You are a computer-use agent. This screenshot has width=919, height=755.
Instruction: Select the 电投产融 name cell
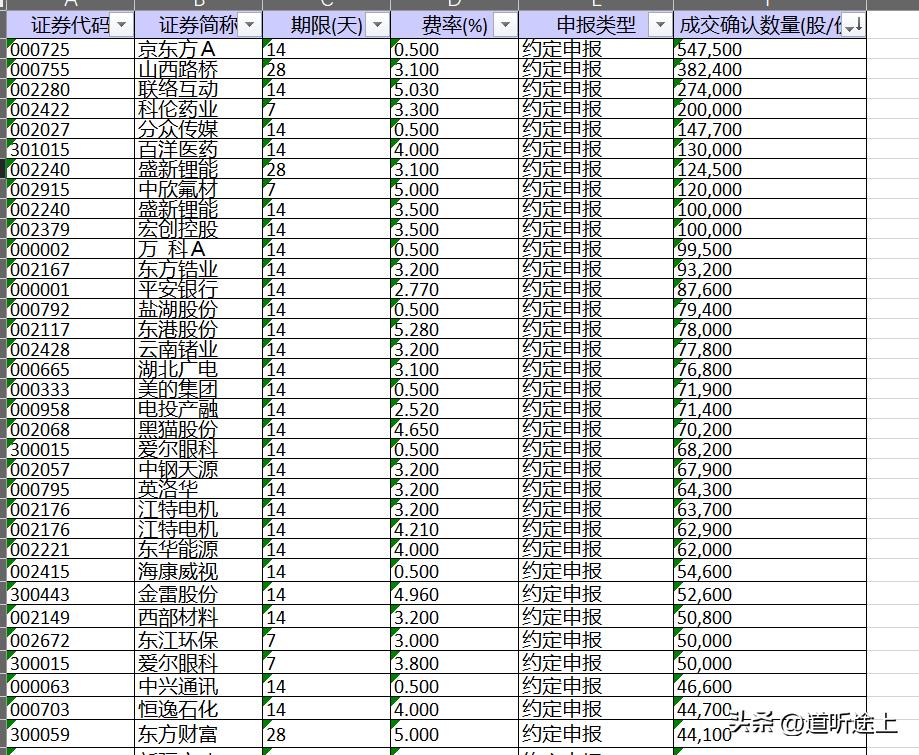coord(198,409)
